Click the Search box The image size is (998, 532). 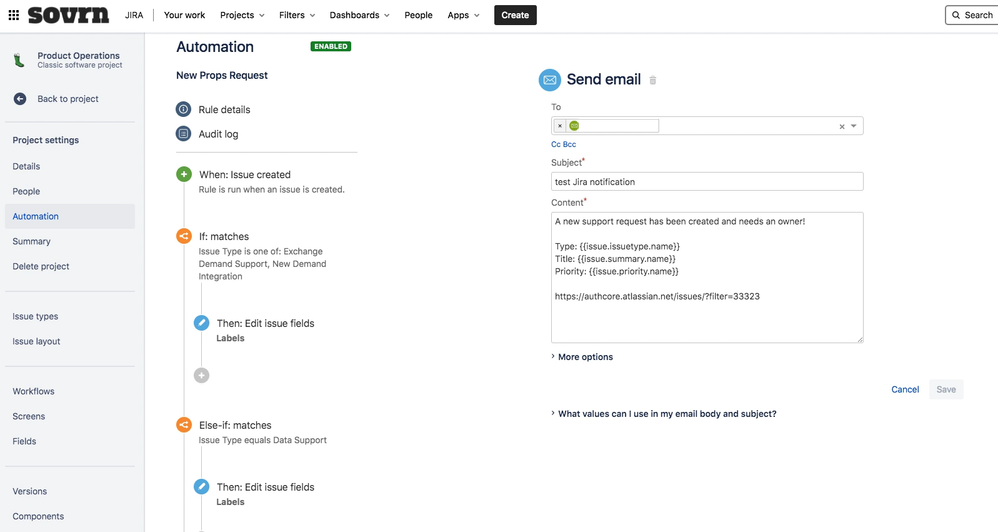972,15
